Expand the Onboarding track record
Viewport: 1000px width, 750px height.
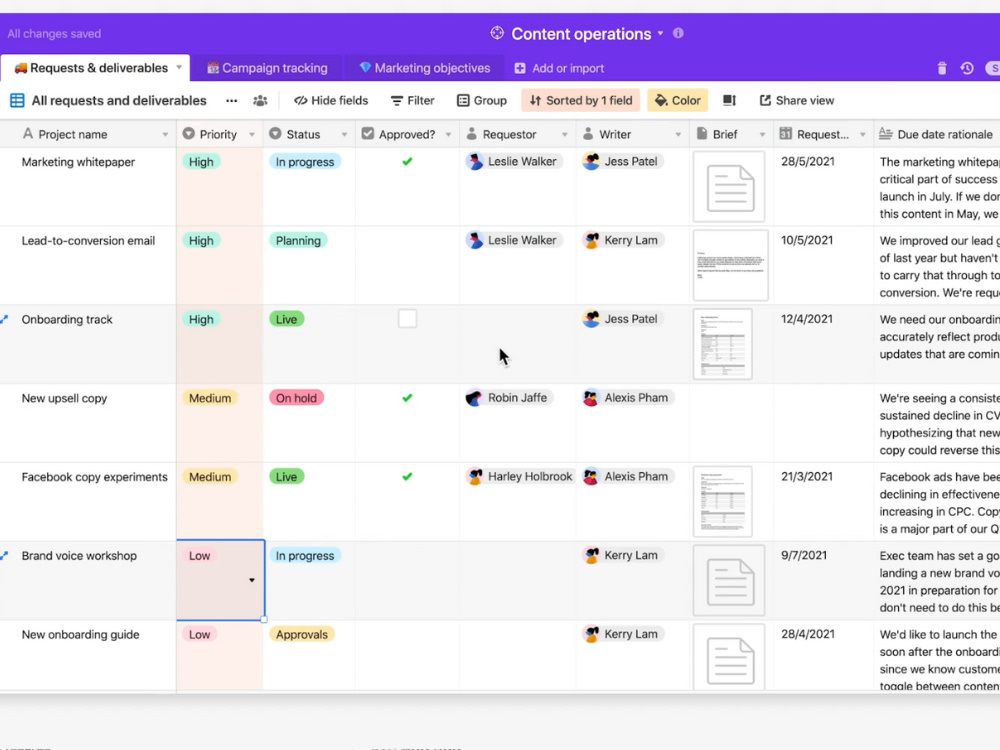4,320
